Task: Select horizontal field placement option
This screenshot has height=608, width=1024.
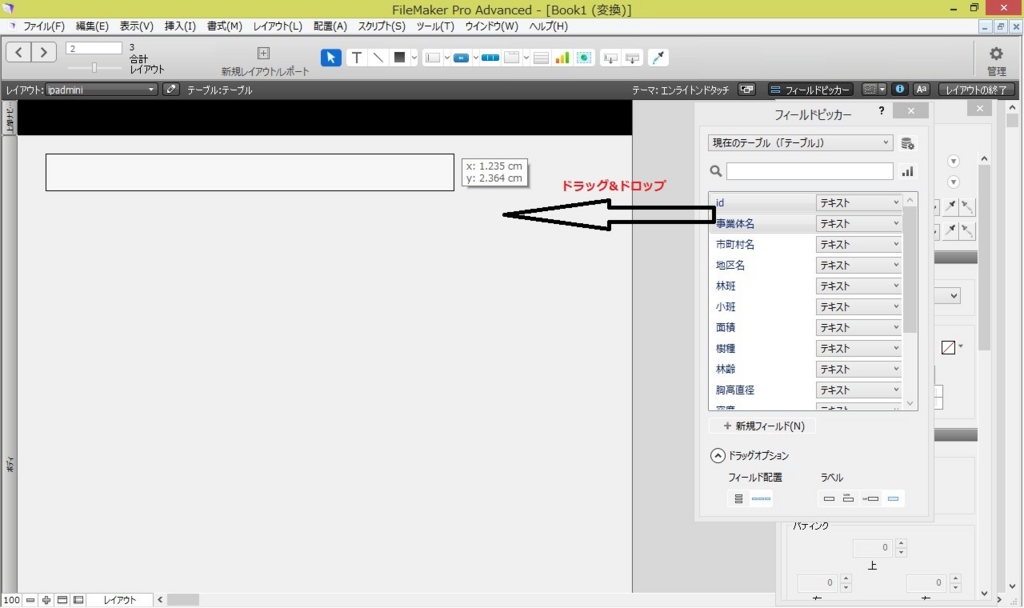Action: [761, 499]
